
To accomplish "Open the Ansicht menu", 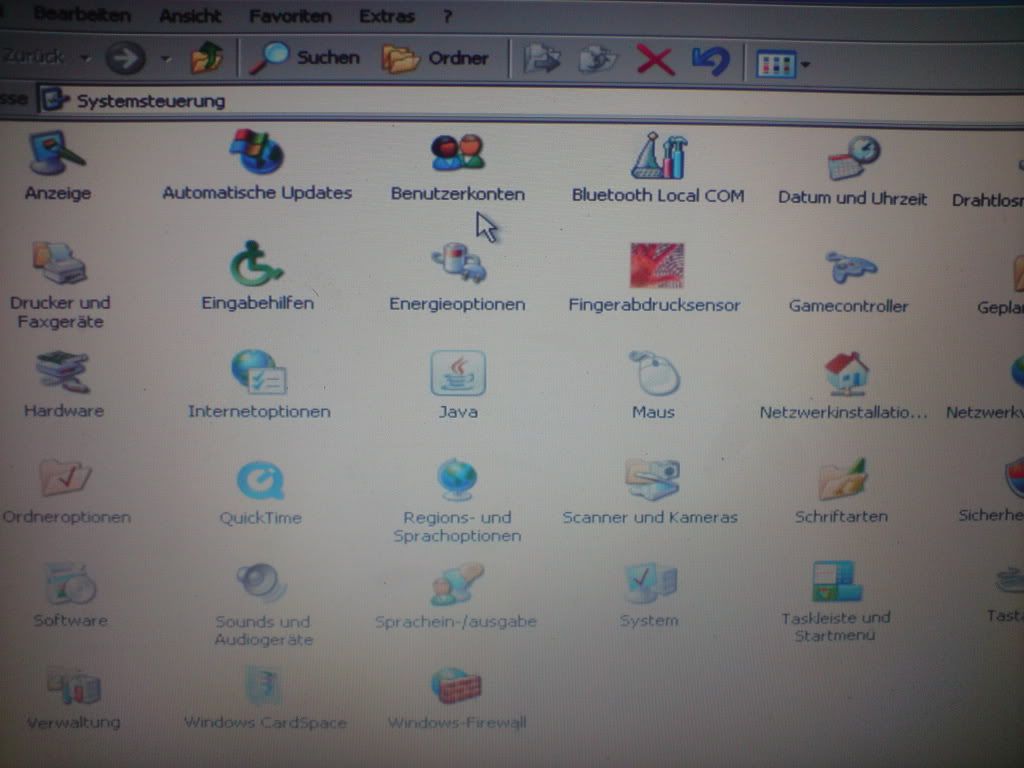I will tap(190, 16).
